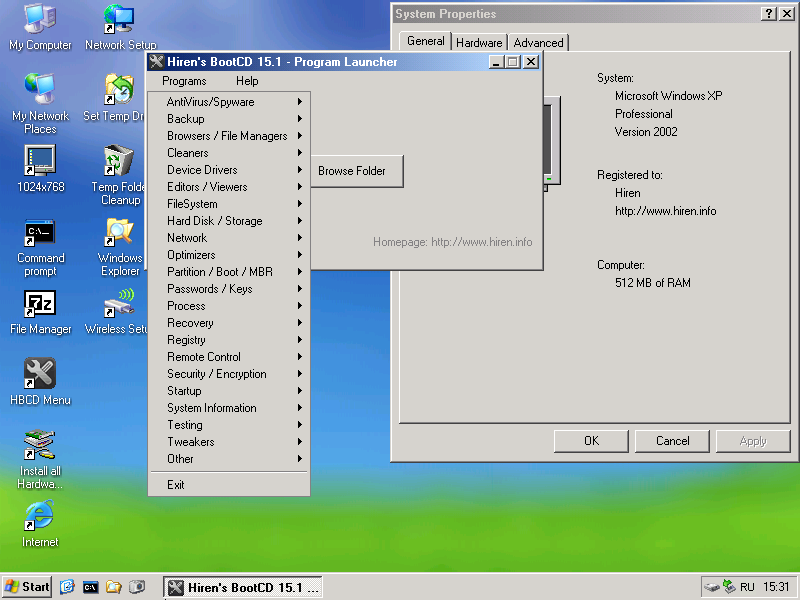The width and height of the screenshot is (800, 600).
Task: Expand the Network submenu
Action: (x=229, y=238)
